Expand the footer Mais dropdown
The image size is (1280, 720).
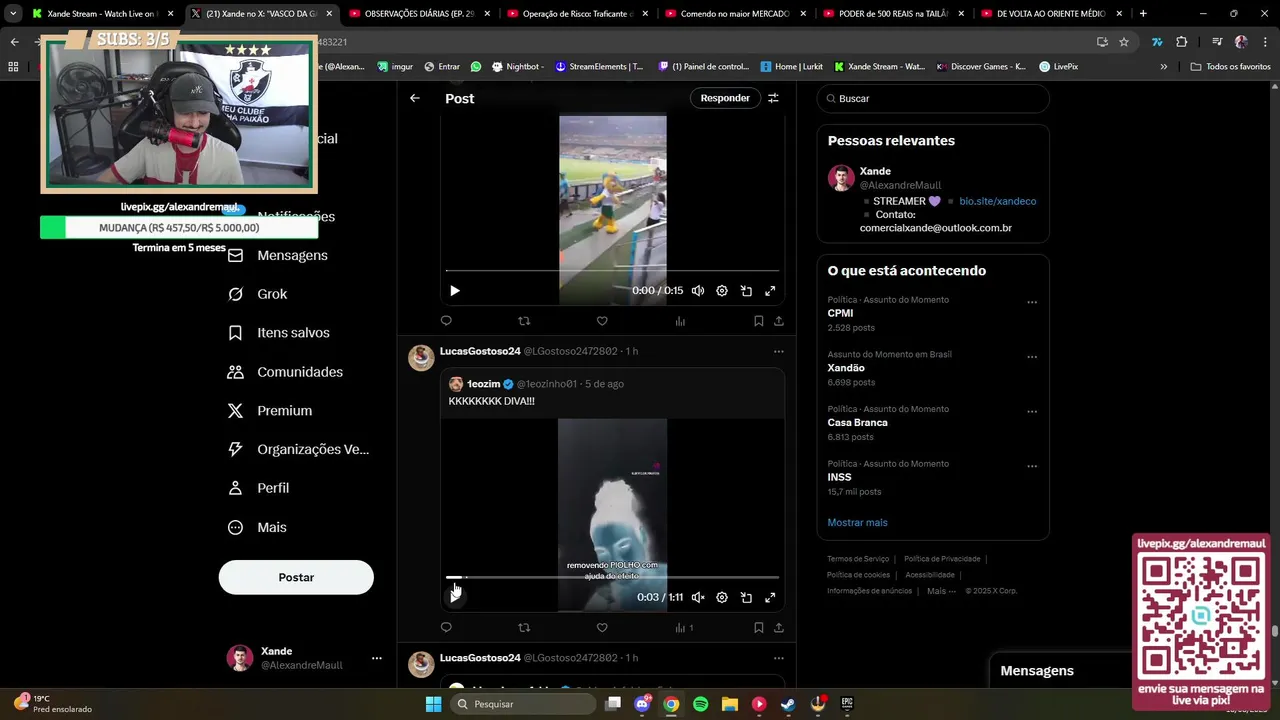pyautogui.click(x=941, y=591)
